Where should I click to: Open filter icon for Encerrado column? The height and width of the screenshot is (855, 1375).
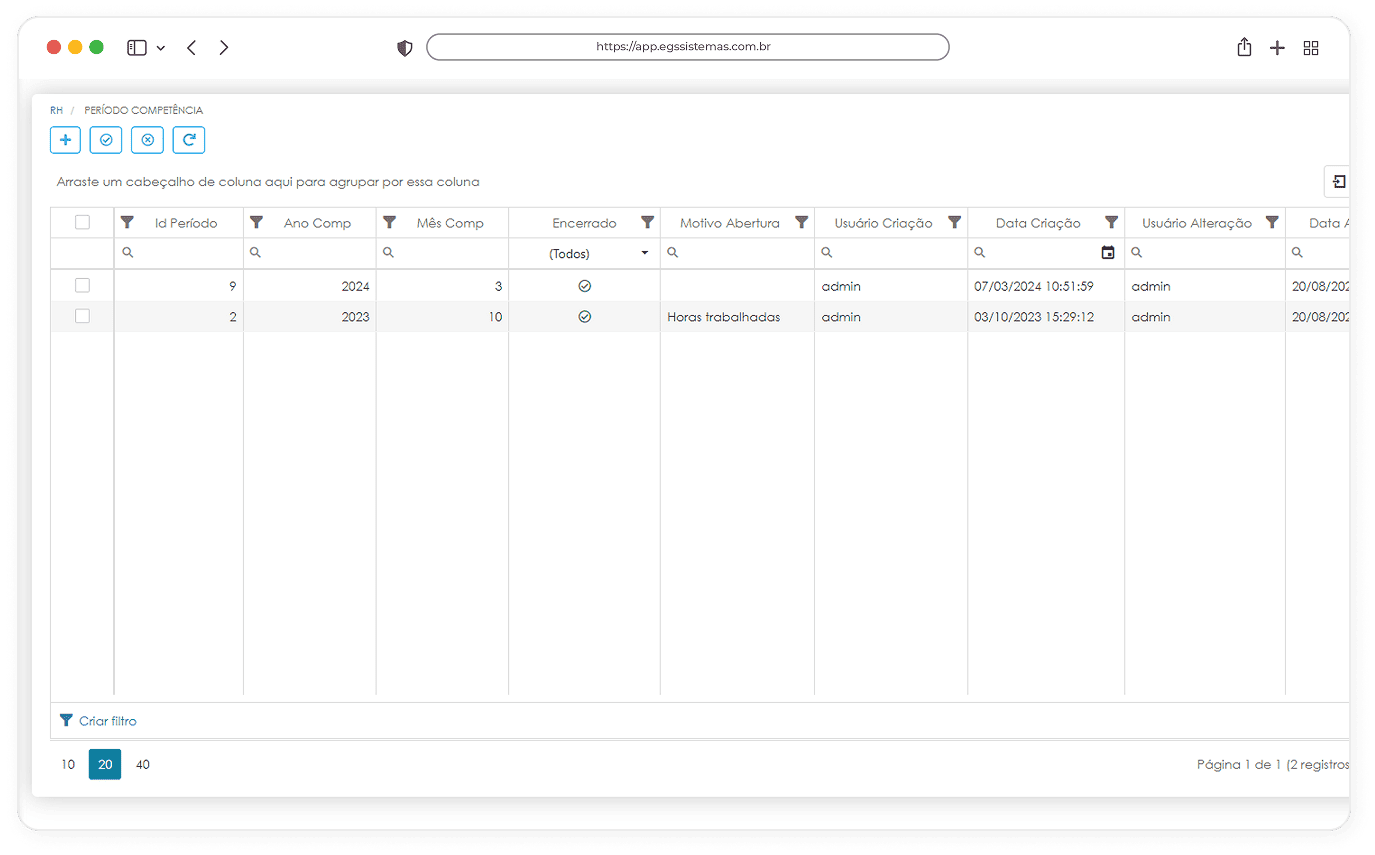[x=647, y=222]
